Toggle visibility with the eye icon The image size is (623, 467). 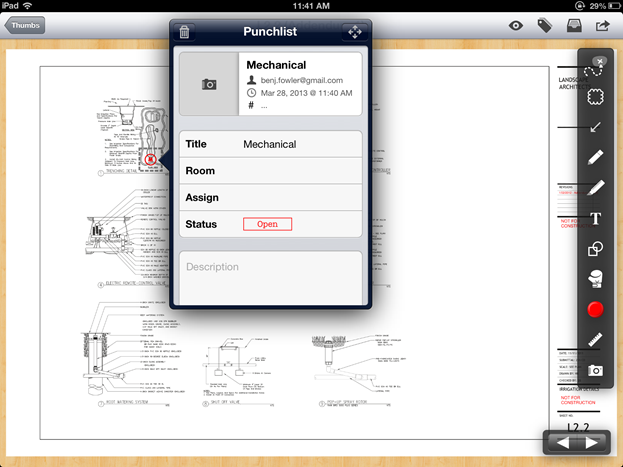click(x=516, y=26)
